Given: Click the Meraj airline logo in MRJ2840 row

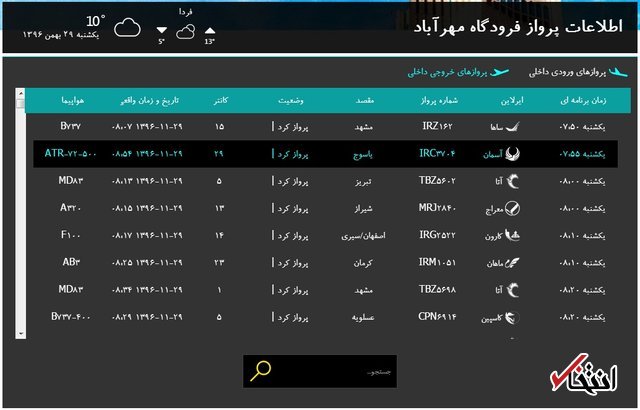Looking at the screenshot, I should click(x=513, y=208).
